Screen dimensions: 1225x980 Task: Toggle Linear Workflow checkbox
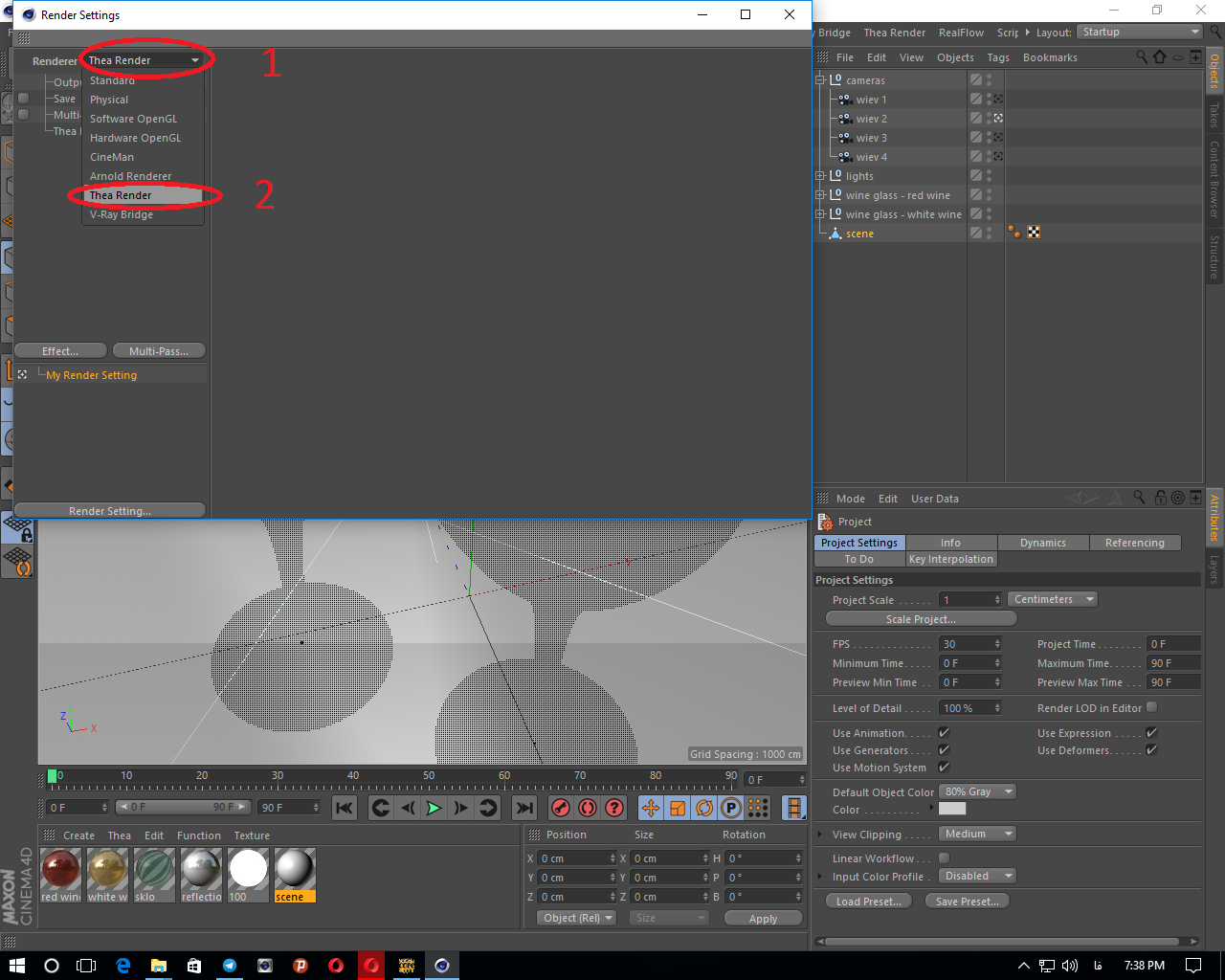pos(944,857)
